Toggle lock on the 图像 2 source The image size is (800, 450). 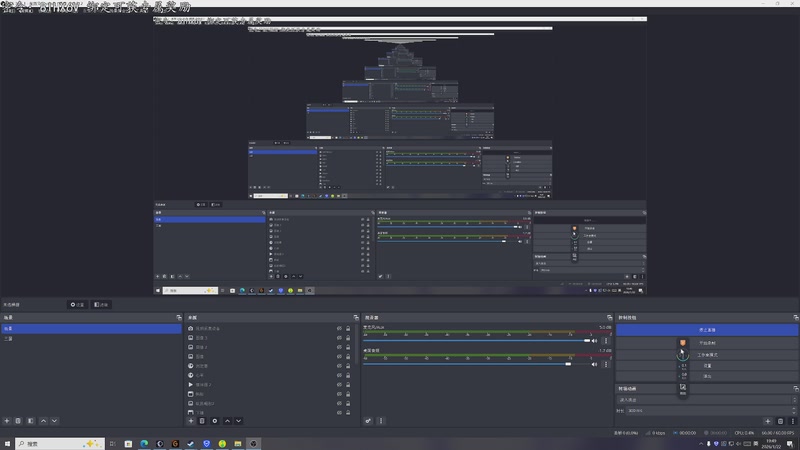tap(348, 347)
